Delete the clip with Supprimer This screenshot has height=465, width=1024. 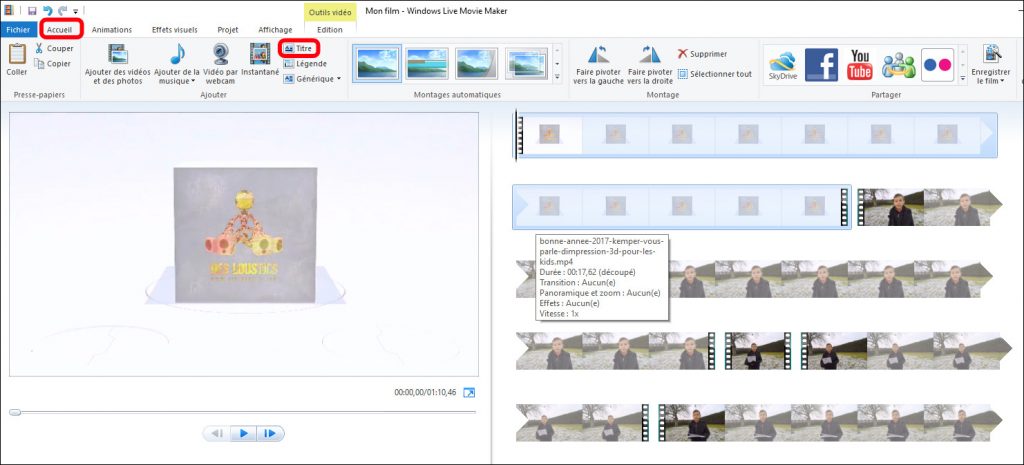tap(703, 54)
